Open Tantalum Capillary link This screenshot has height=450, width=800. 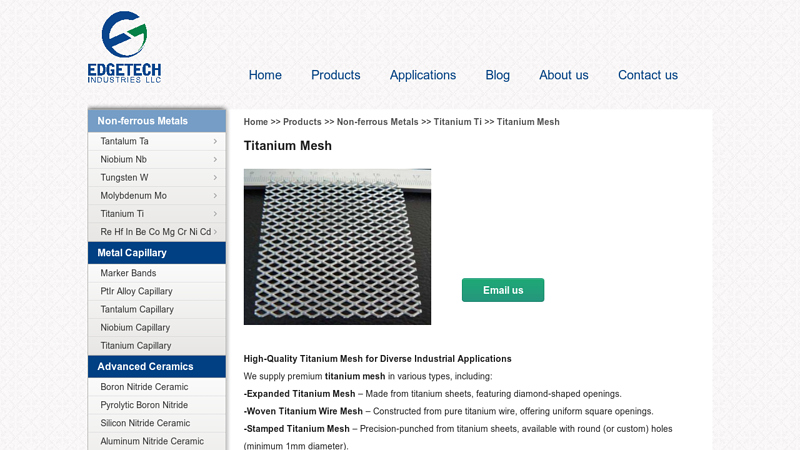pyautogui.click(x=137, y=310)
